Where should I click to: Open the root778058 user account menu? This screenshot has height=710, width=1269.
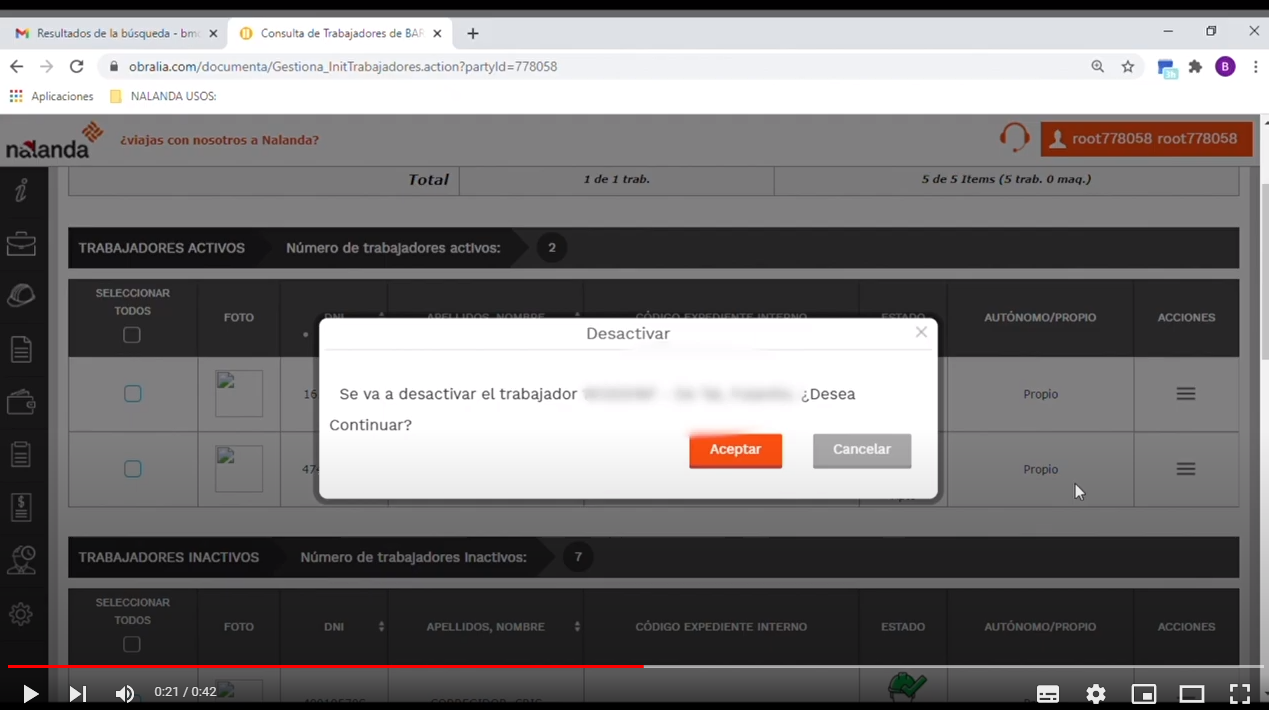[1146, 139]
